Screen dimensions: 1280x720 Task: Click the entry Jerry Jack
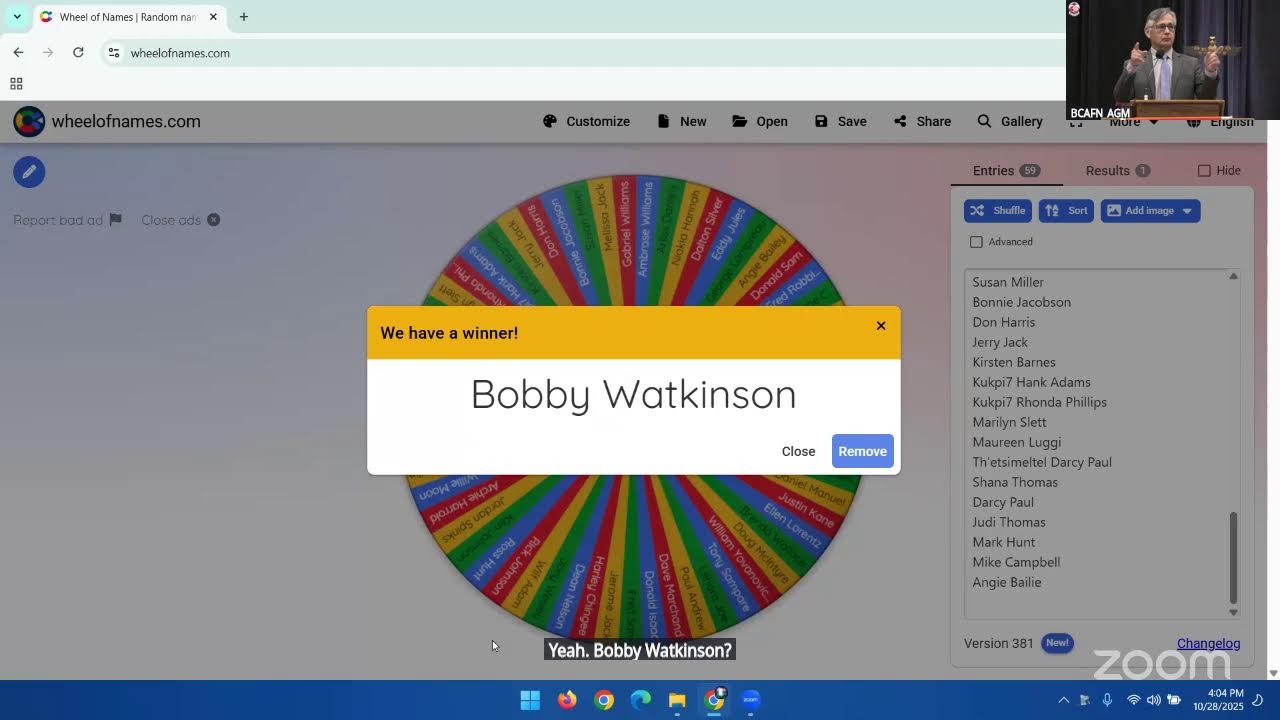pos(1000,342)
